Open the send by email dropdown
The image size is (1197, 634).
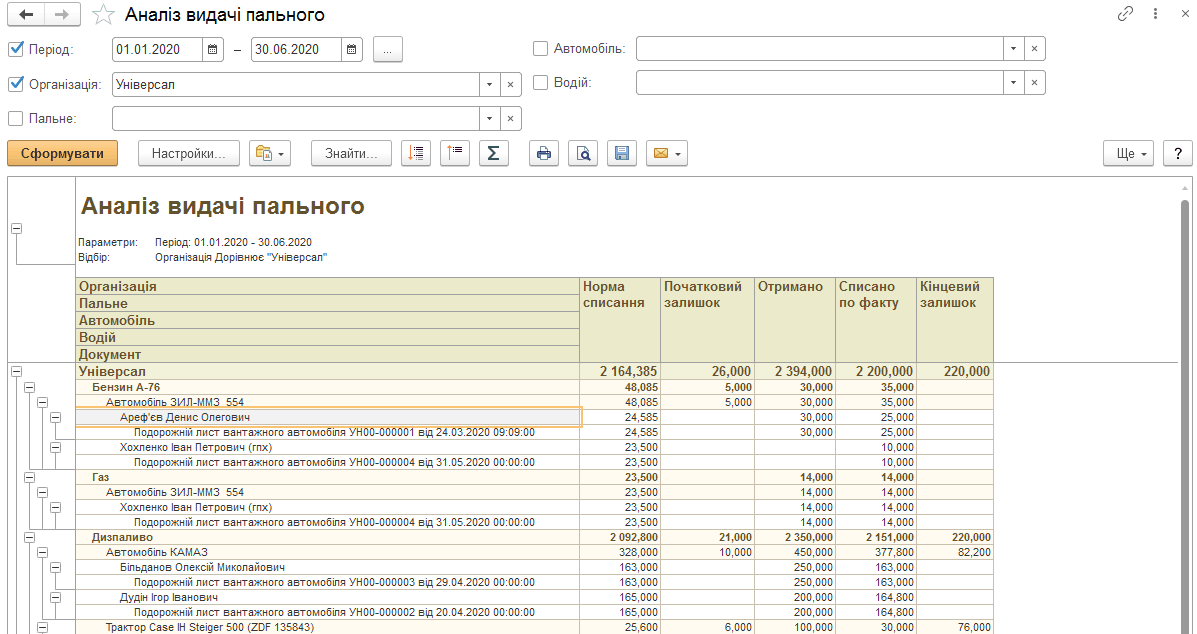[667, 153]
